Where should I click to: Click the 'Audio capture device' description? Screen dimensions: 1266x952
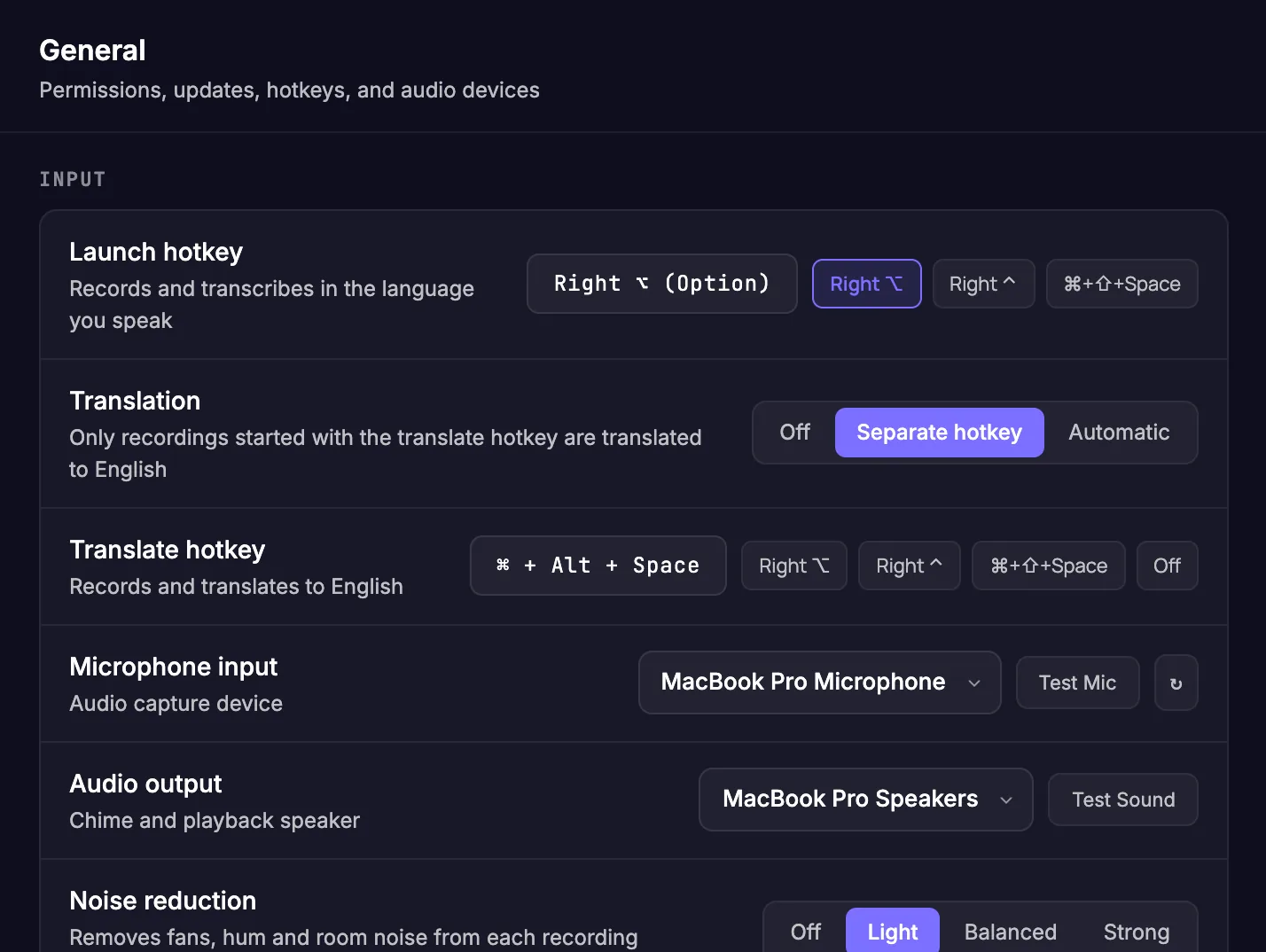(176, 704)
